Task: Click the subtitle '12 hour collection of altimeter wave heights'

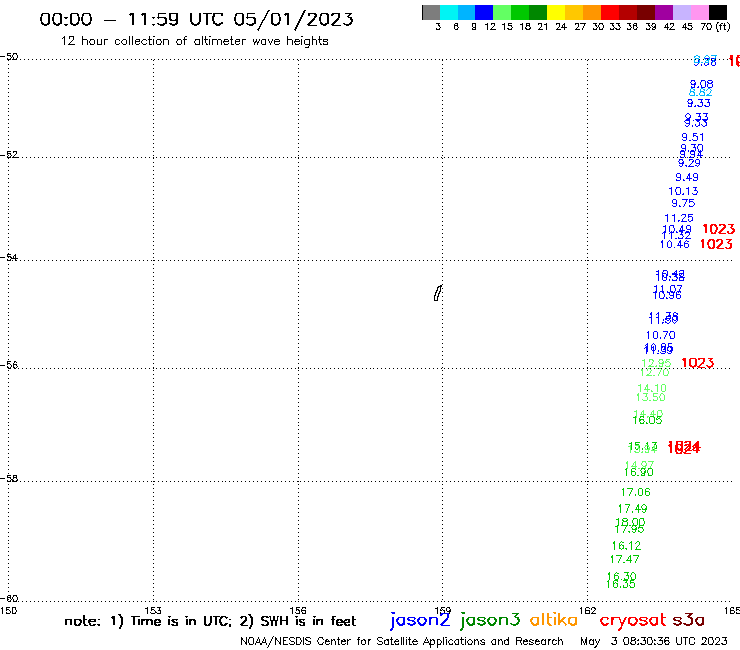Action: click(x=194, y=41)
